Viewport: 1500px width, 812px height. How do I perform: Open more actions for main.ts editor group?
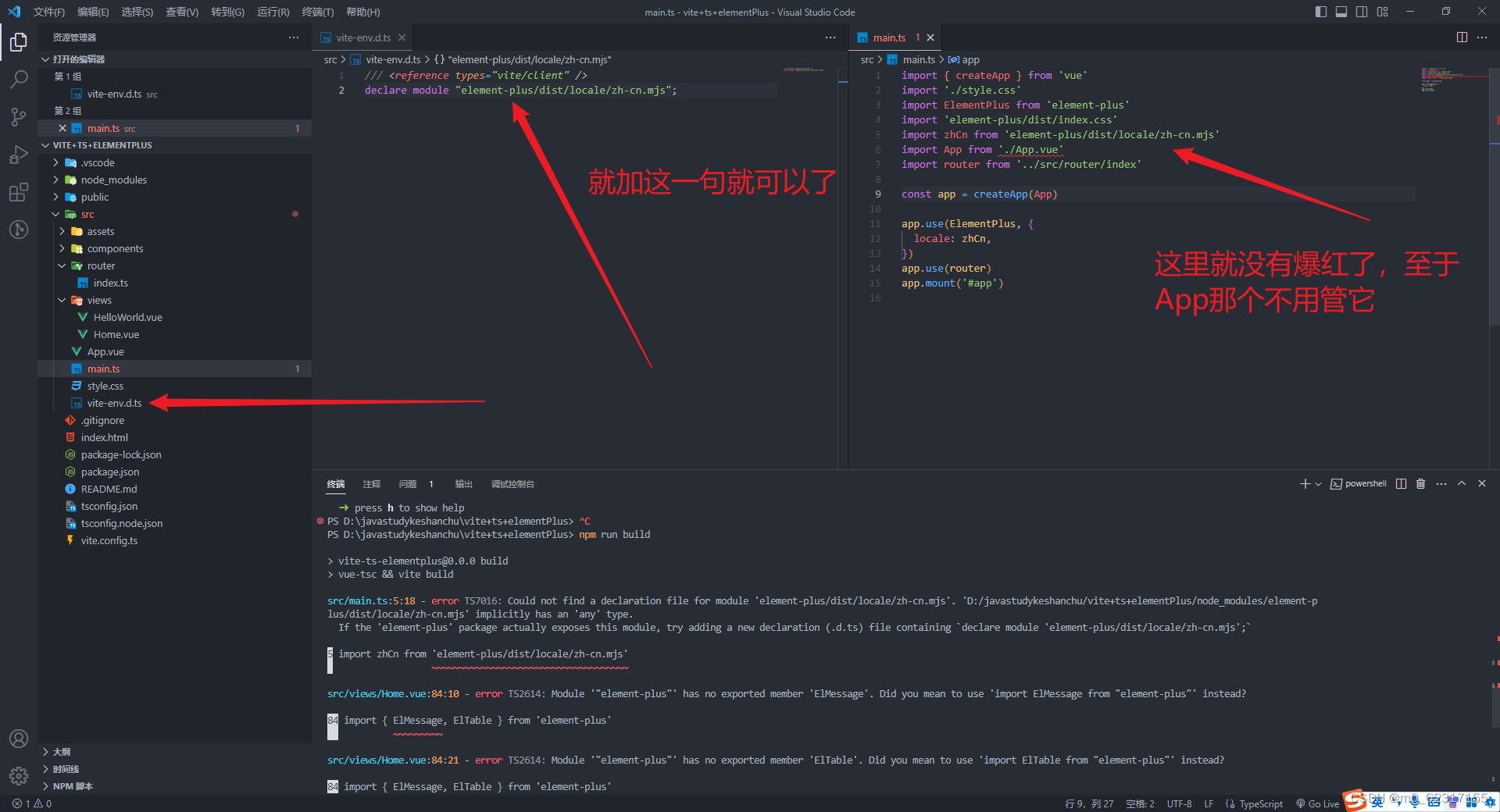[1482, 37]
